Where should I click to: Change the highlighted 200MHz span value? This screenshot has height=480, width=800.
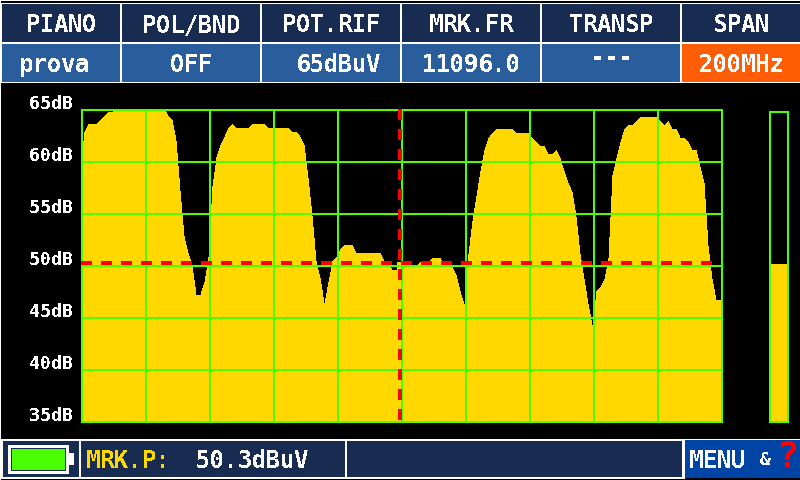coord(741,63)
